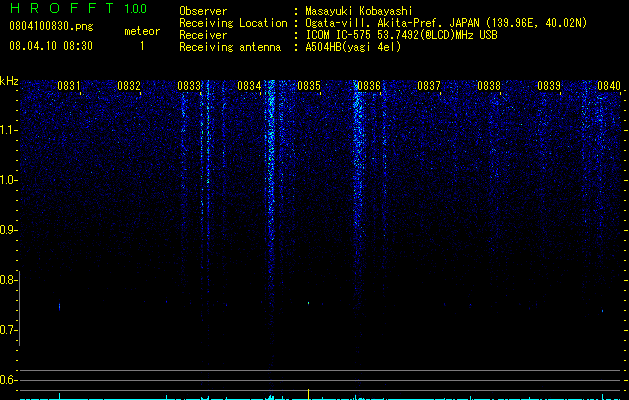Click the meteor count value 1
The height and width of the screenshot is (400, 629).
(x=142, y=46)
